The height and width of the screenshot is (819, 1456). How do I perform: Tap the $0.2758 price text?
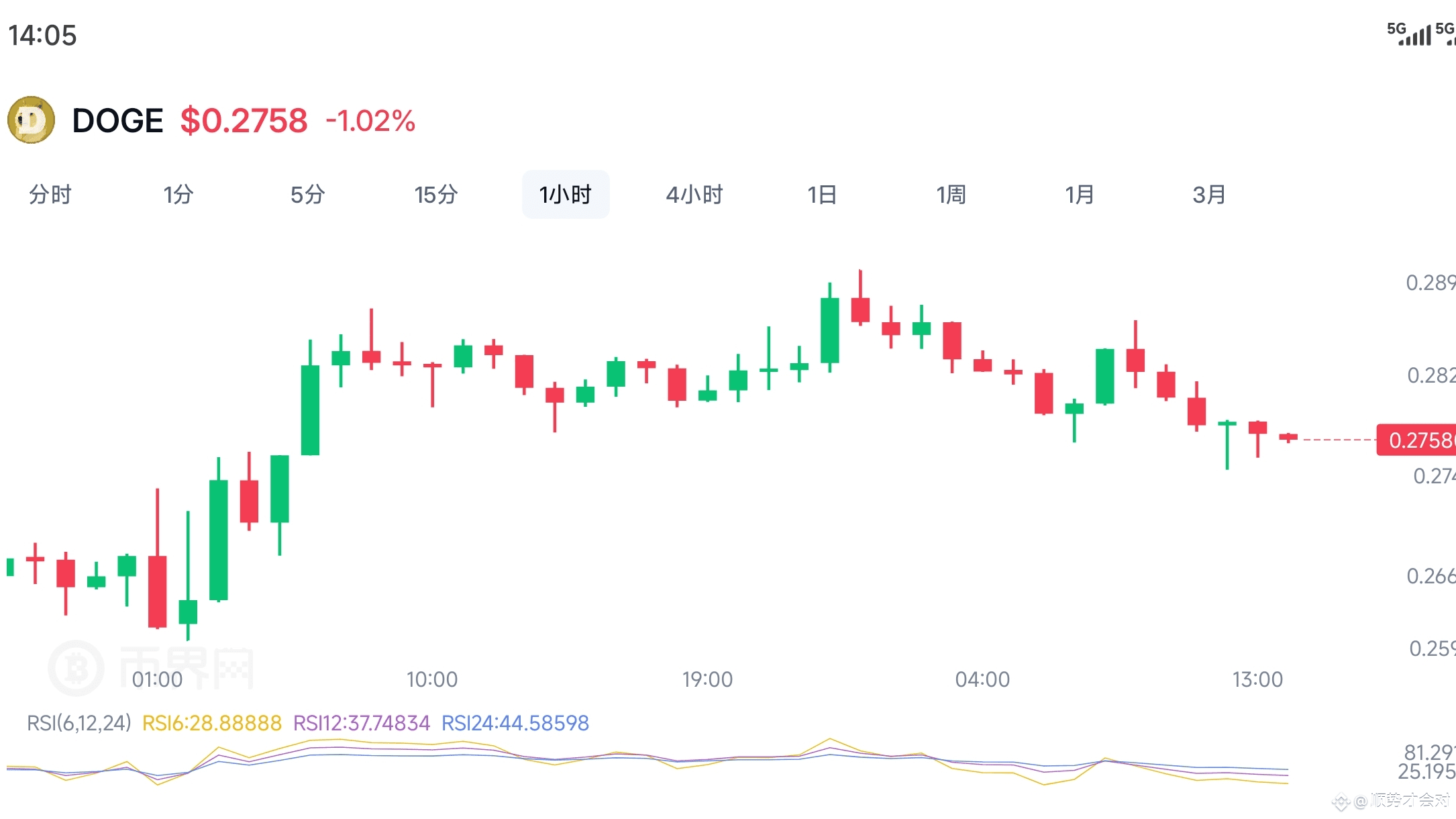click(244, 121)
